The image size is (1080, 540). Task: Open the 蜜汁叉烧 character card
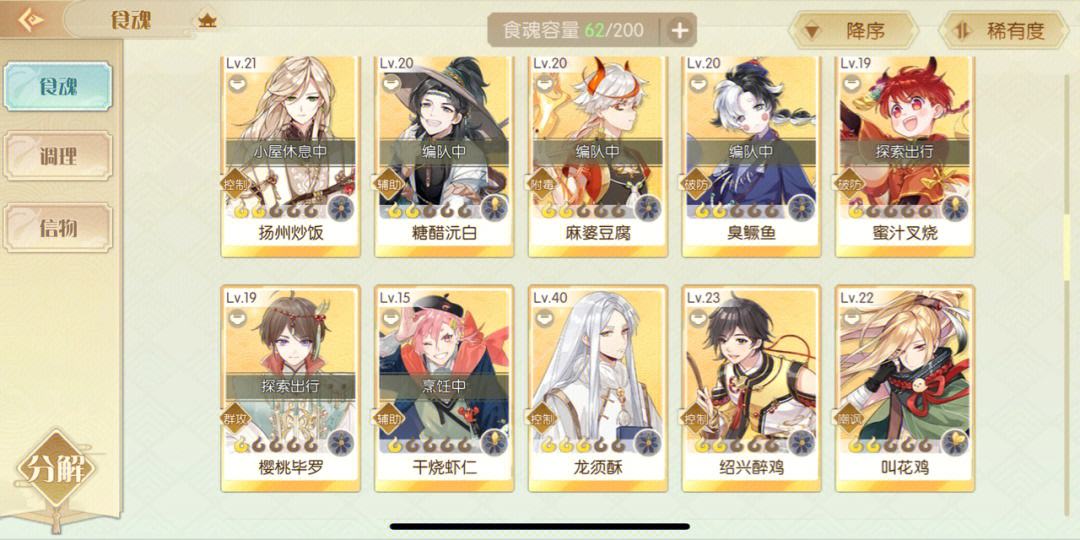(904, 157)
